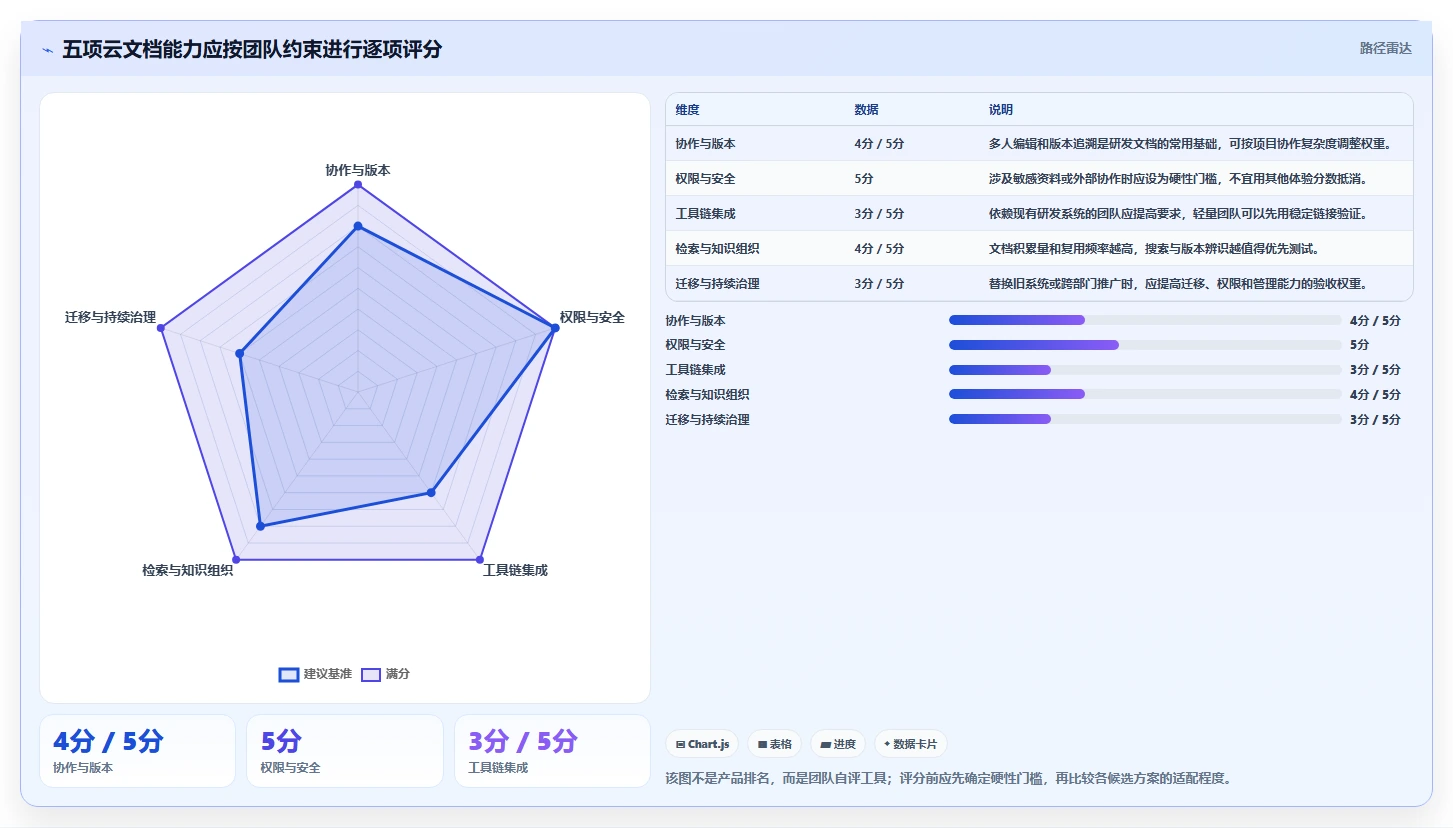This screenshot has height=828, width=1453.
Task: Click the 表格 chip
Action: click(x=774, y=744)
